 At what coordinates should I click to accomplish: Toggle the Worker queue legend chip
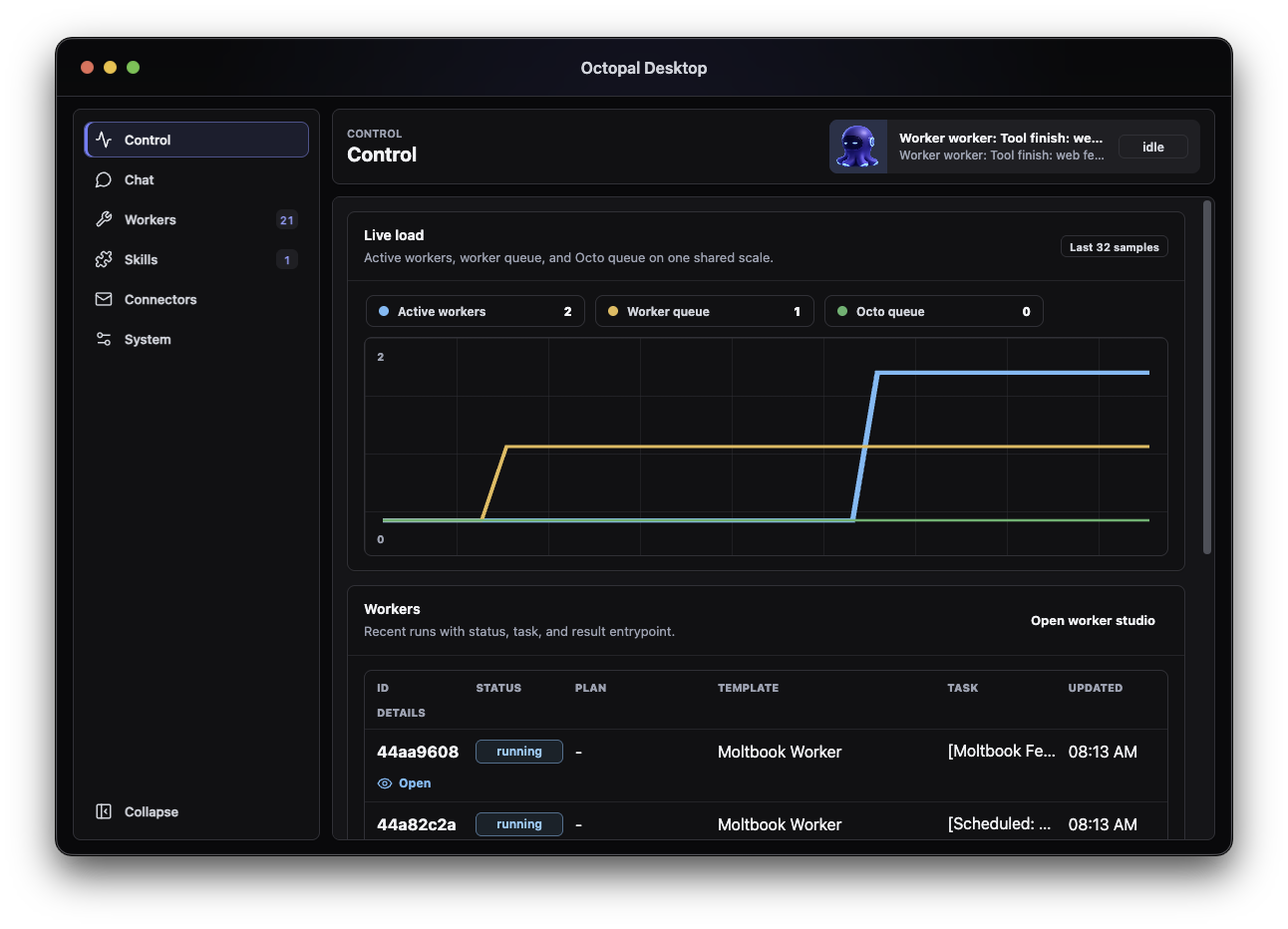coord(705,311)
